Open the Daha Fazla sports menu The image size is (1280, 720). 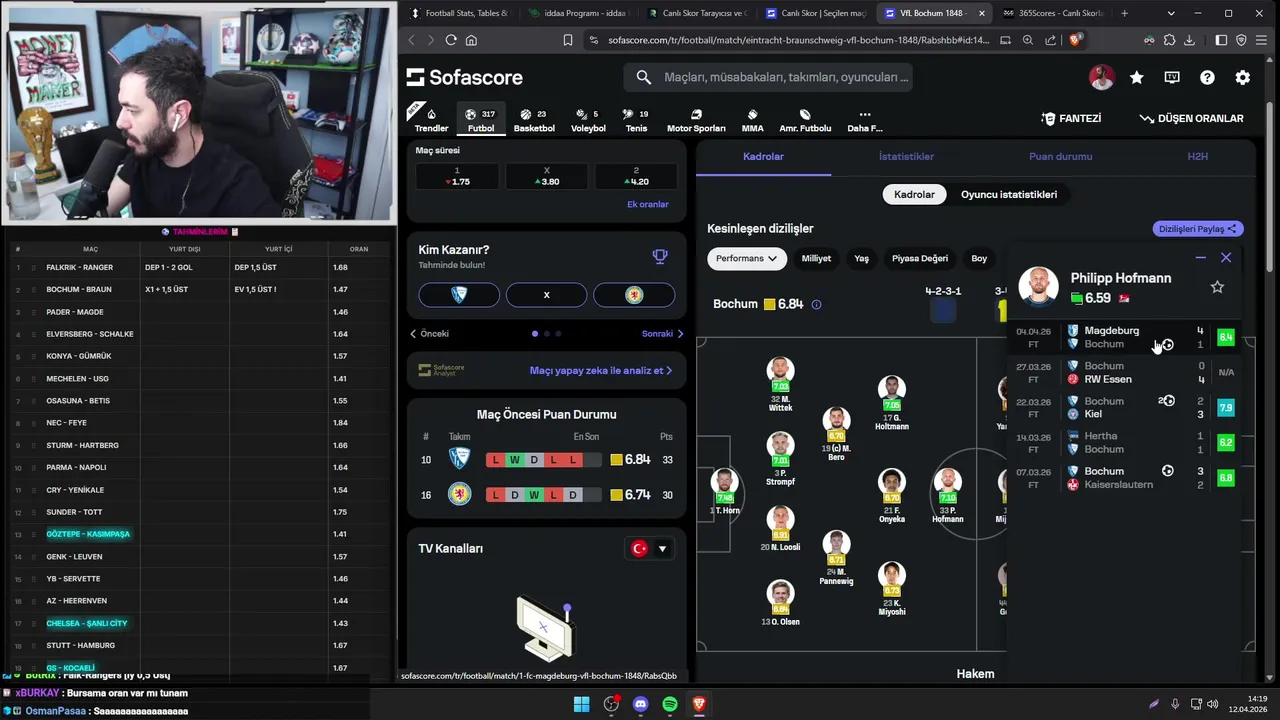coord(865,119)
